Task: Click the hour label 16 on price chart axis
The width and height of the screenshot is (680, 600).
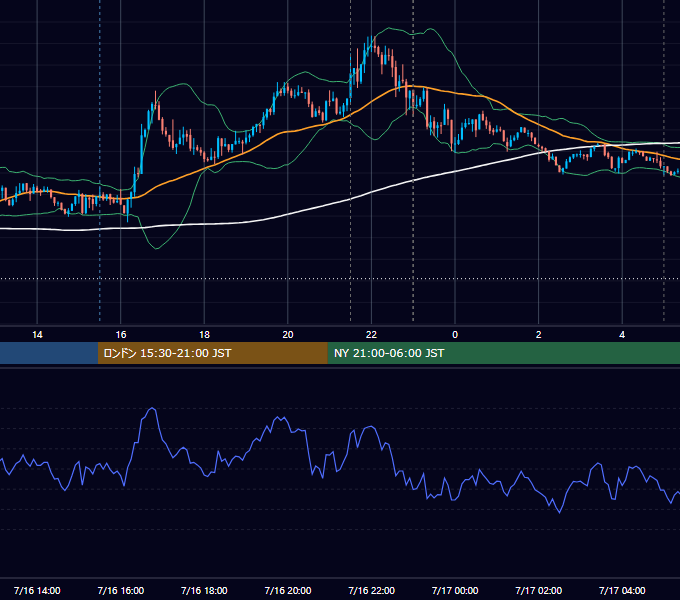Action: (x=121, y=335)
